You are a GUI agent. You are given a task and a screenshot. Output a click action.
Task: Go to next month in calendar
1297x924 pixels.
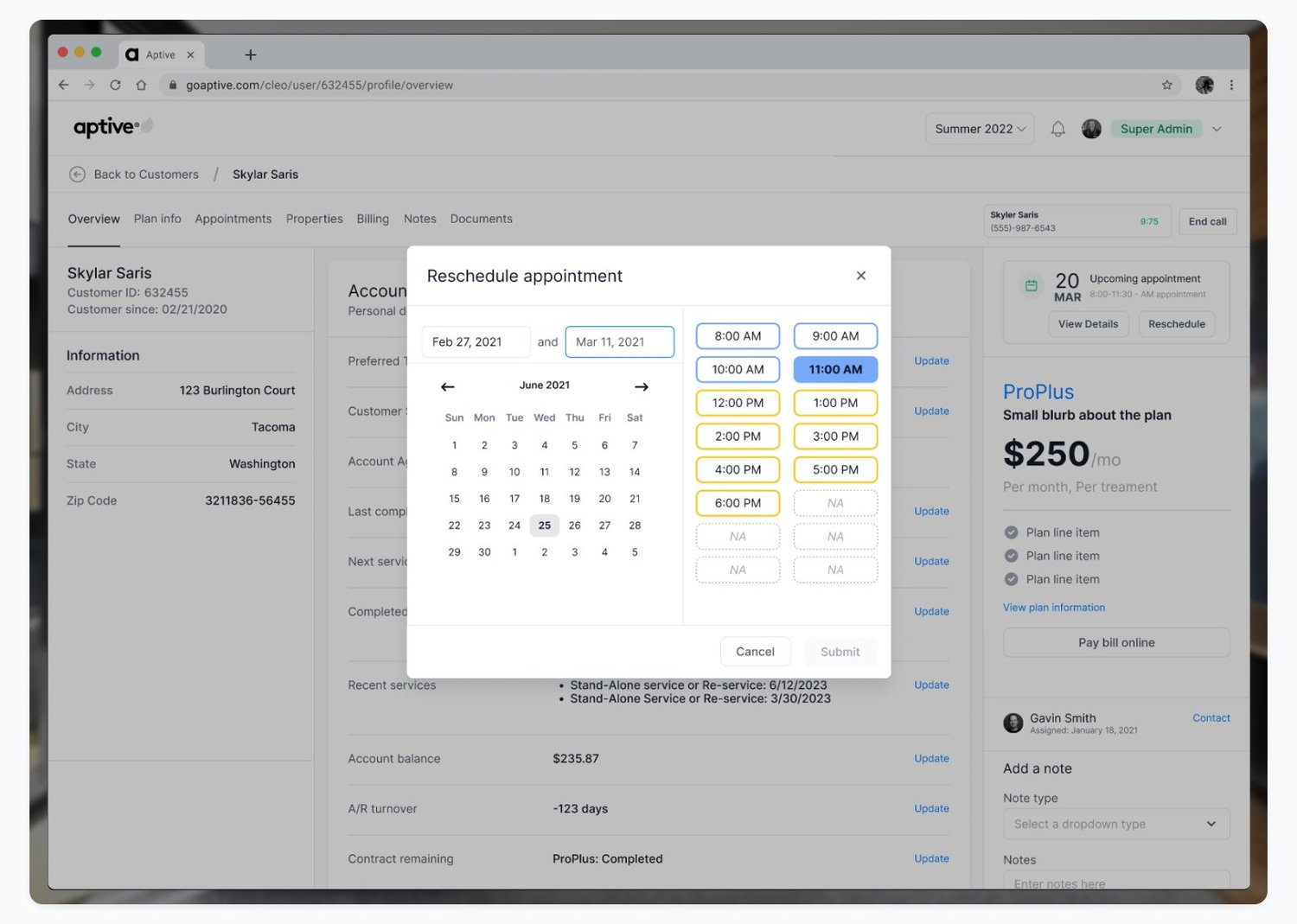pyautogui.click(x=642, y=386)
